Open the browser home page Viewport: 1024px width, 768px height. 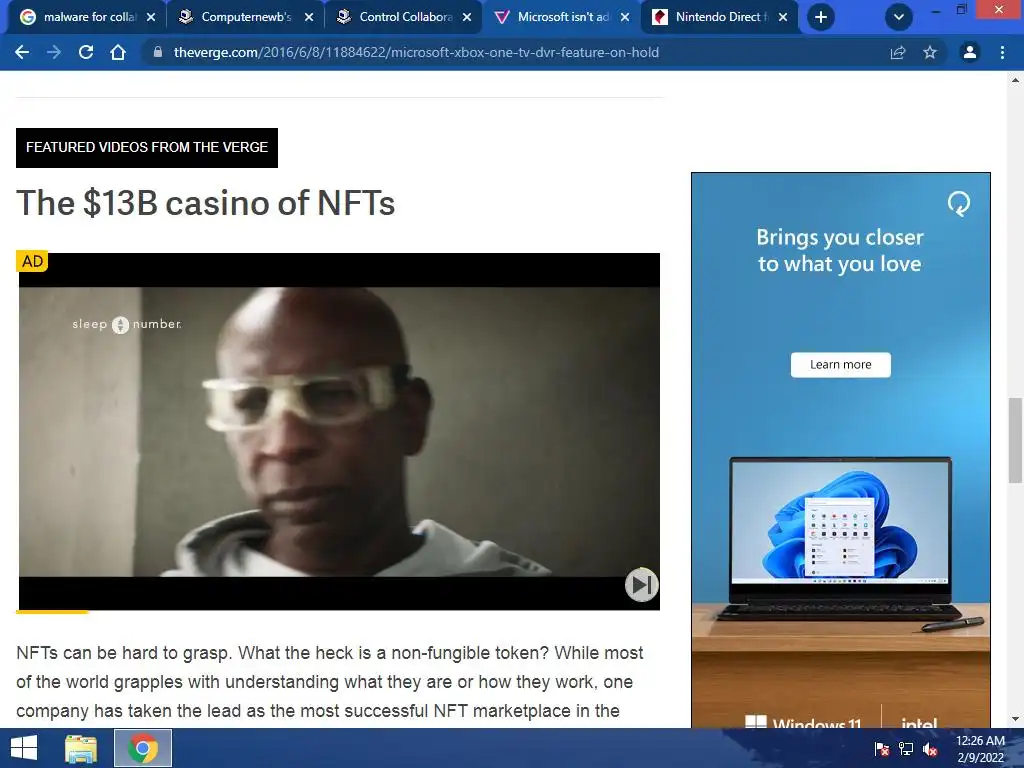(x=118, y=52)
